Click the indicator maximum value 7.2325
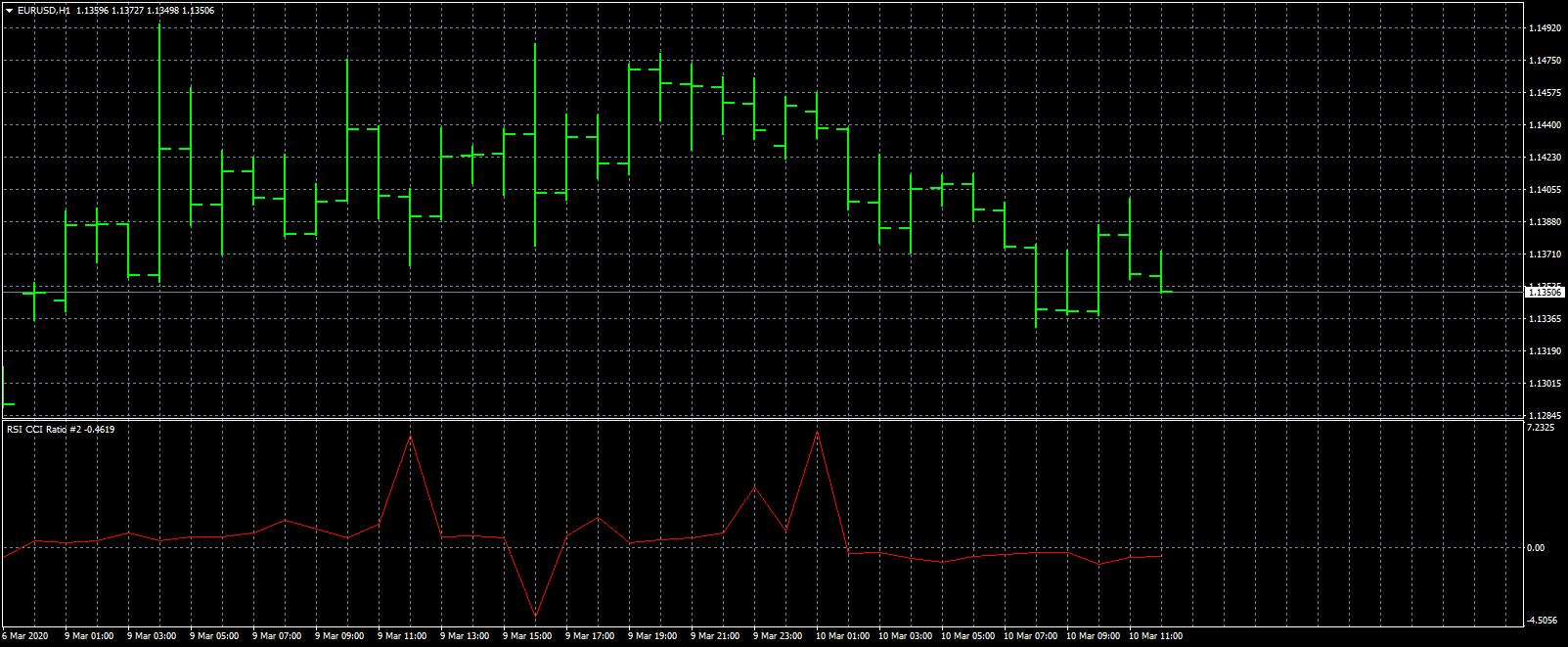Viewport: 1568px width, 647px height. (1541, 428)
